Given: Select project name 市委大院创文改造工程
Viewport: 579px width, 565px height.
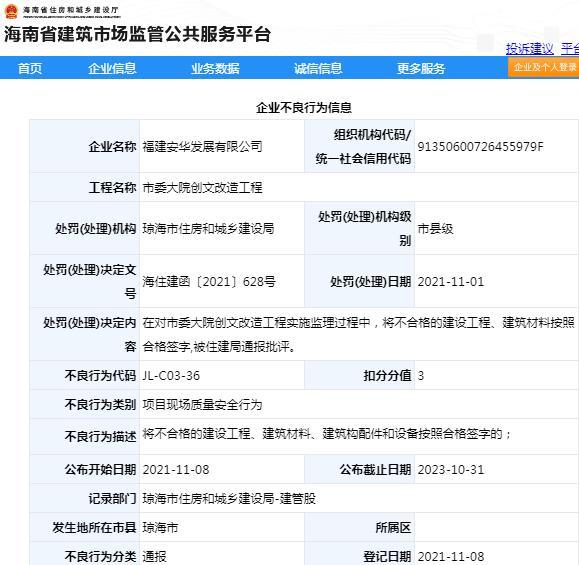Looking at the screenshot, I should coord(202,188).
